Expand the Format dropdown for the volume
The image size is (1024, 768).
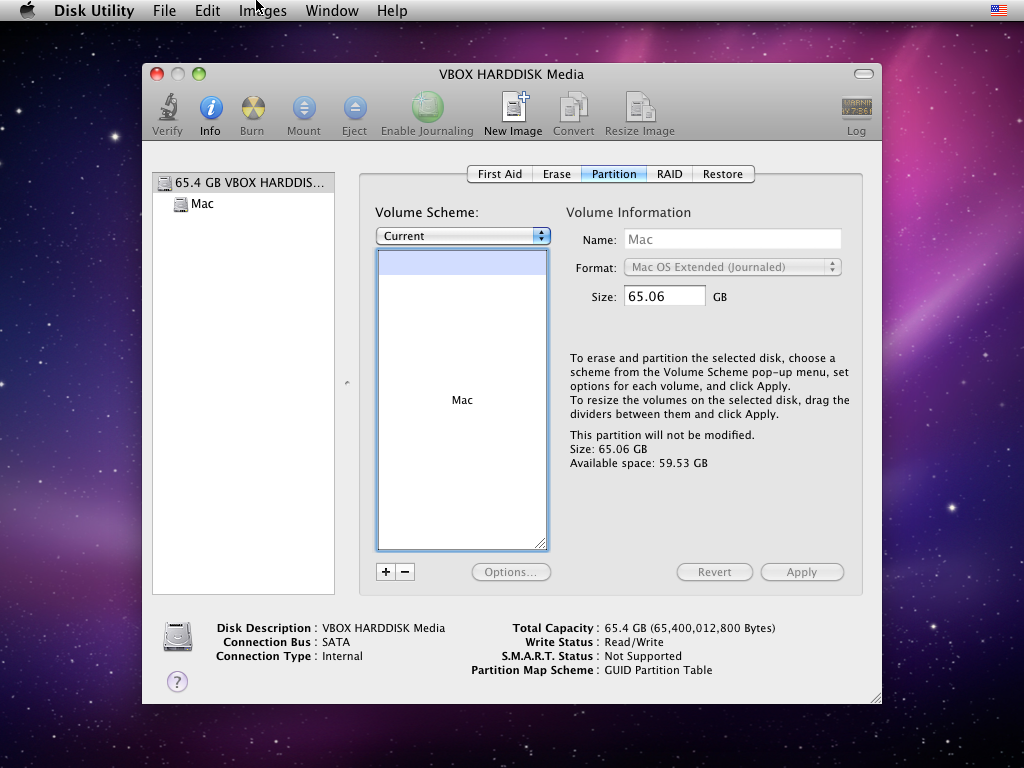pyautogui.click(x=732, y=267)
